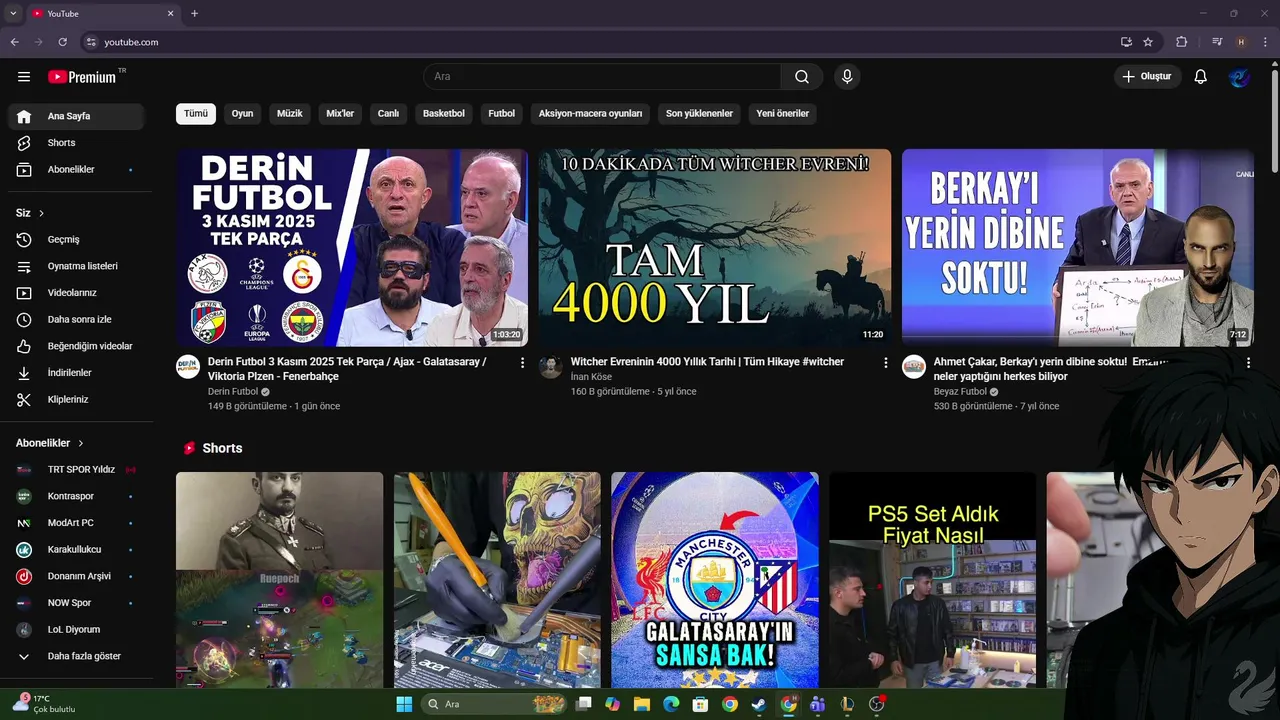The image size is (1280, 720).
Task: Open Abonelikler in the main sidebar
Action: 76,170
